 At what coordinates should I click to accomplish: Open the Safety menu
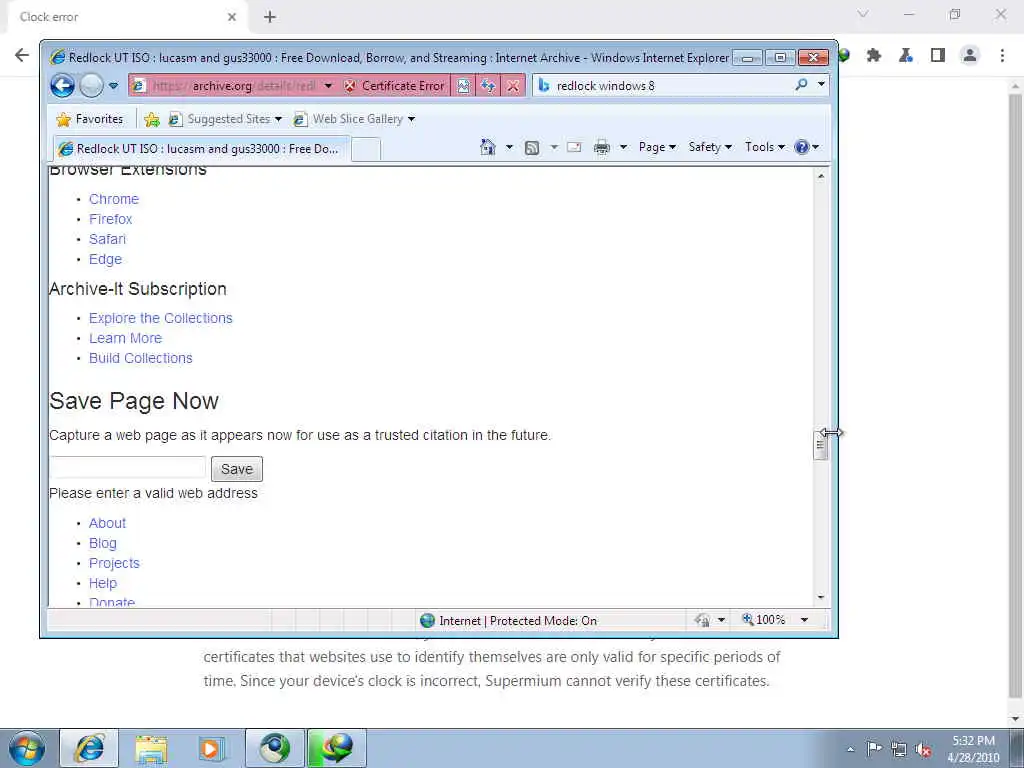click(710, 147)
